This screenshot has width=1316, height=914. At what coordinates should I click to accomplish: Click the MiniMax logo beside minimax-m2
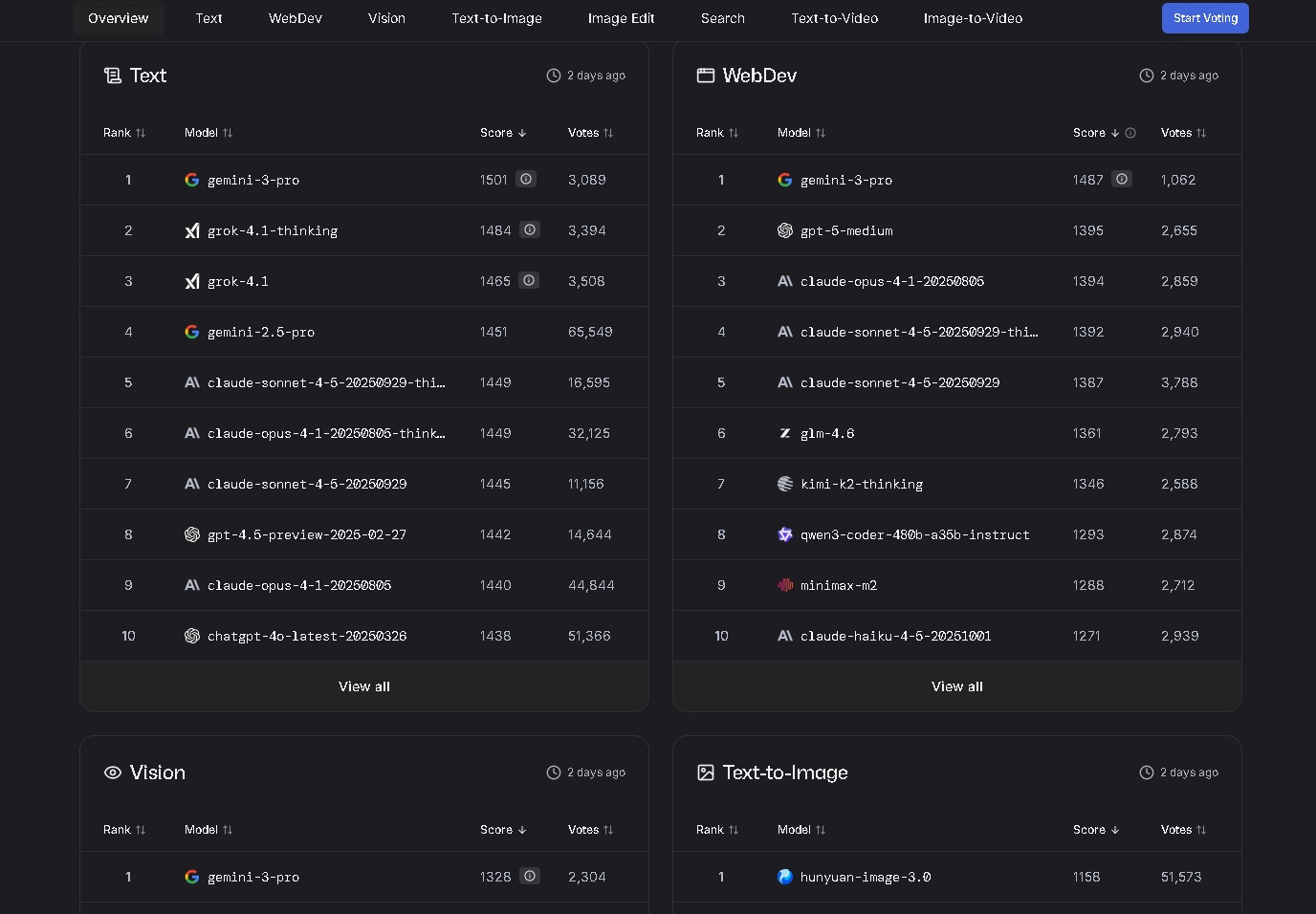click(x=785, y=585)
